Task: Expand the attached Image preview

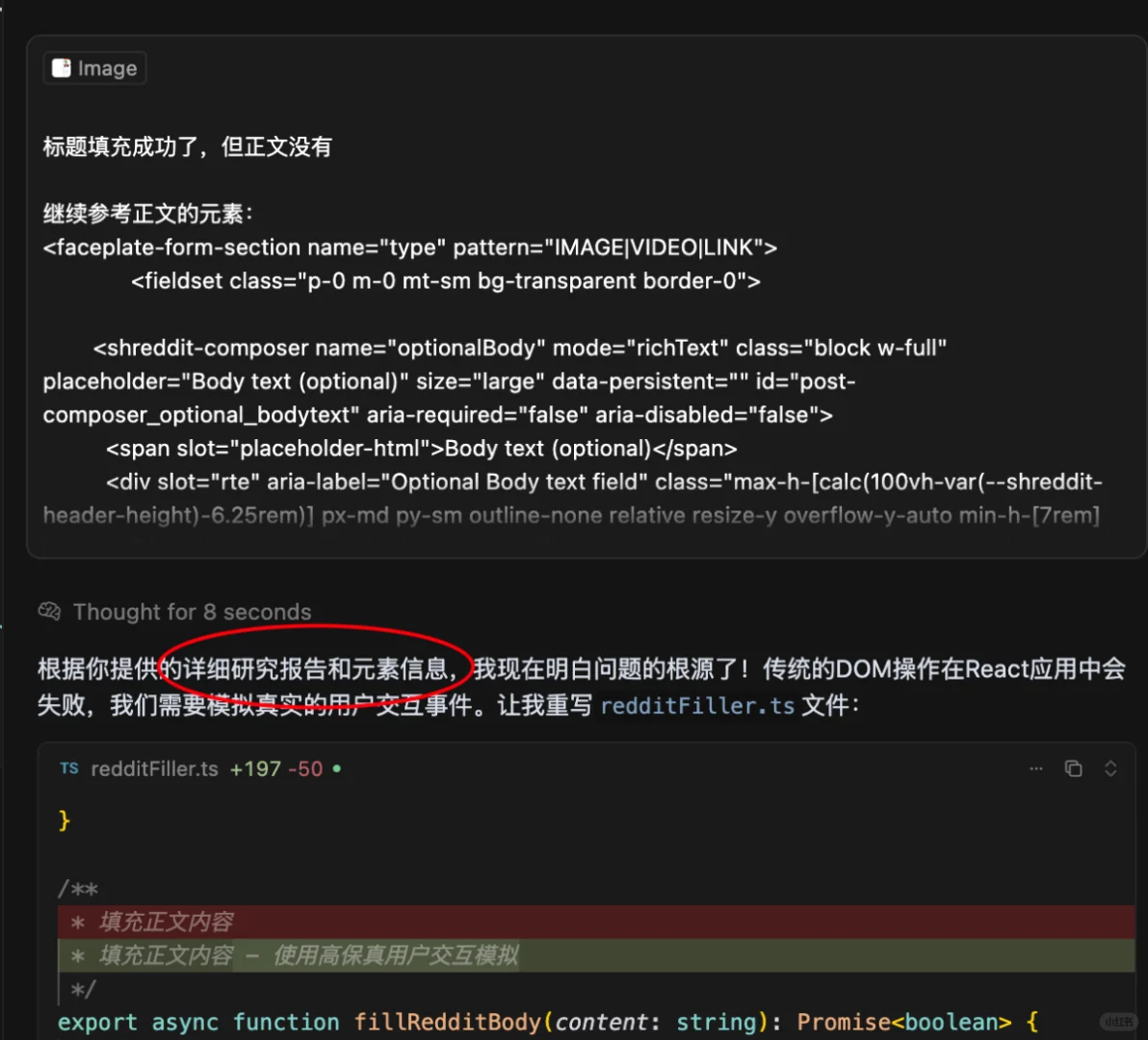Action: click(x=93, y=67)
